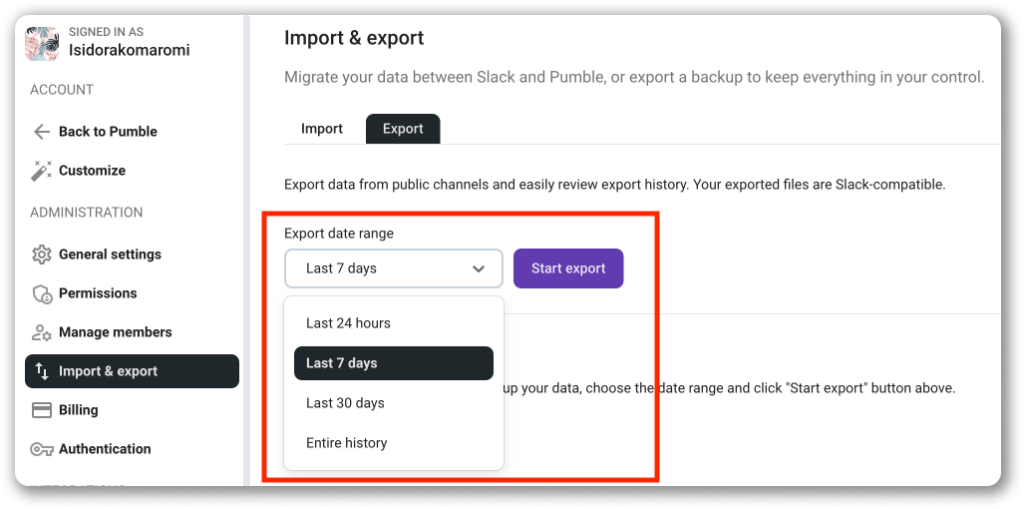The width and height of the screenshot is (1024, 509).
Task: Click the Start export button
Action: pyautogui.click(x=568, y=269)
